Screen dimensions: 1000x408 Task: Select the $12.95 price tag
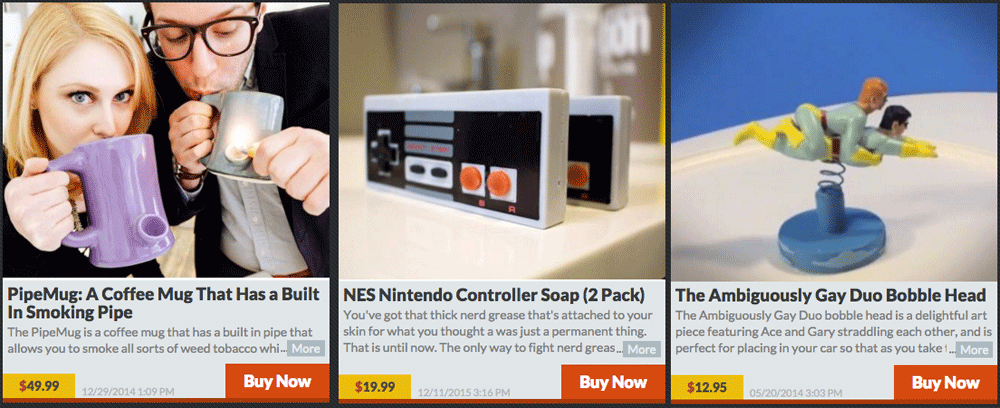coord(707,387)
